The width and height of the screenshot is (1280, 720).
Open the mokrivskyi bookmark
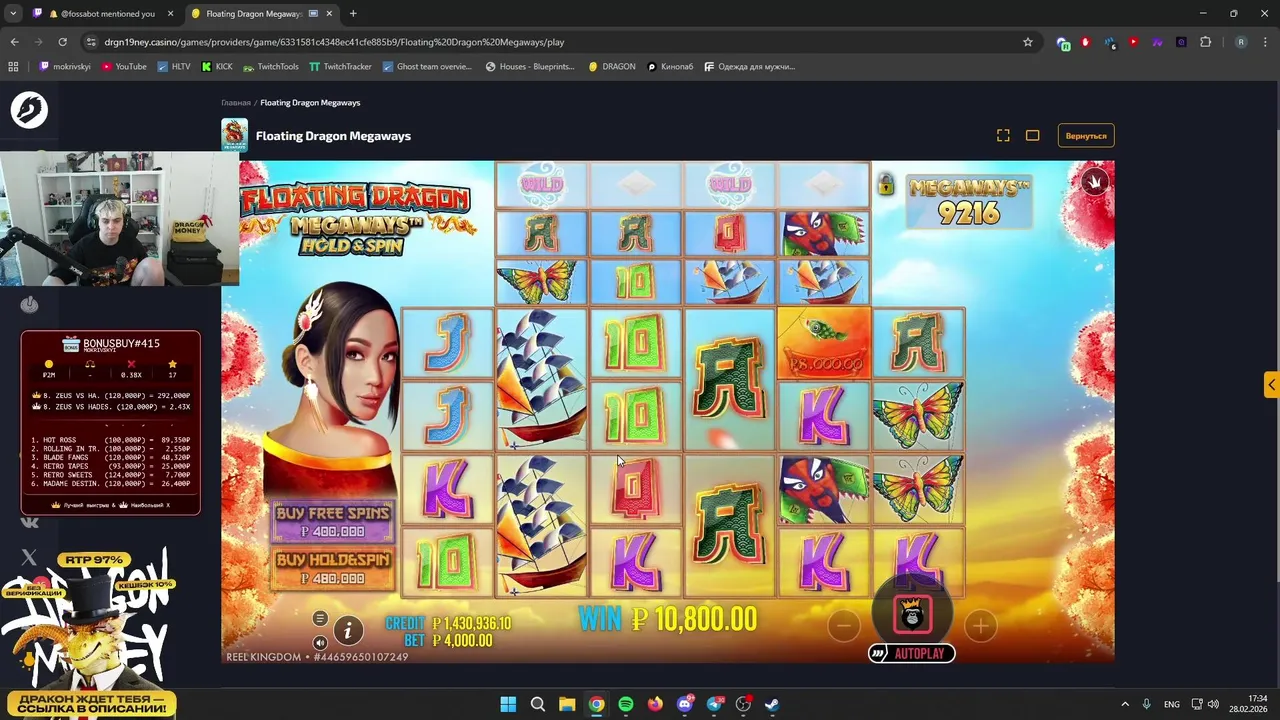65,67
